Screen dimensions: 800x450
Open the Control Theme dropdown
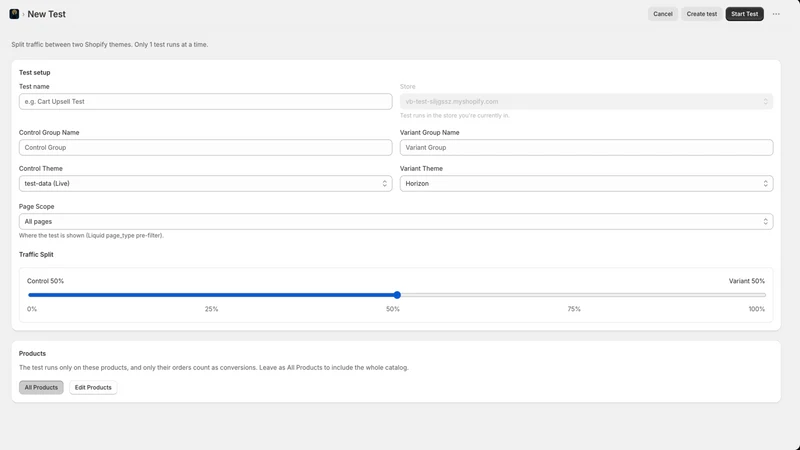pyautogui.click(x=206, y=184)
